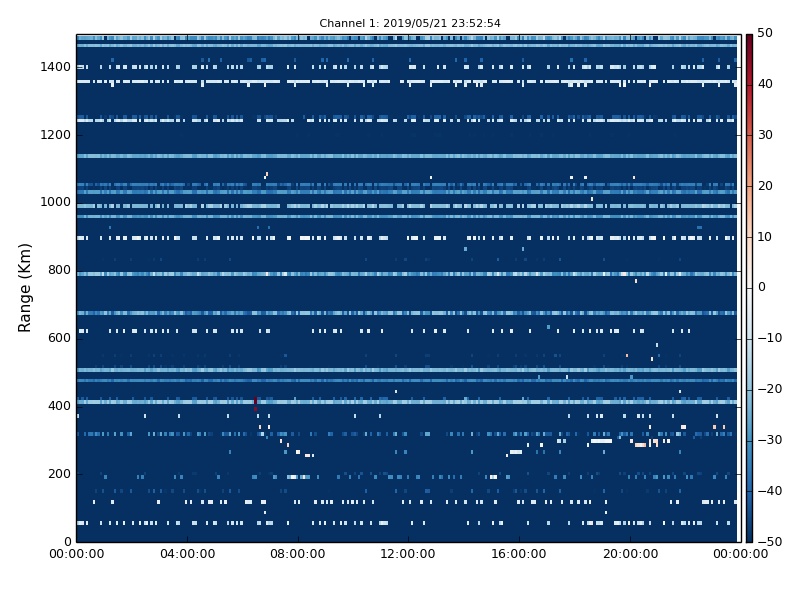800x600 pixels.
Task: Click the colorbar tick label −50
Action: click(x=769, y=542)
